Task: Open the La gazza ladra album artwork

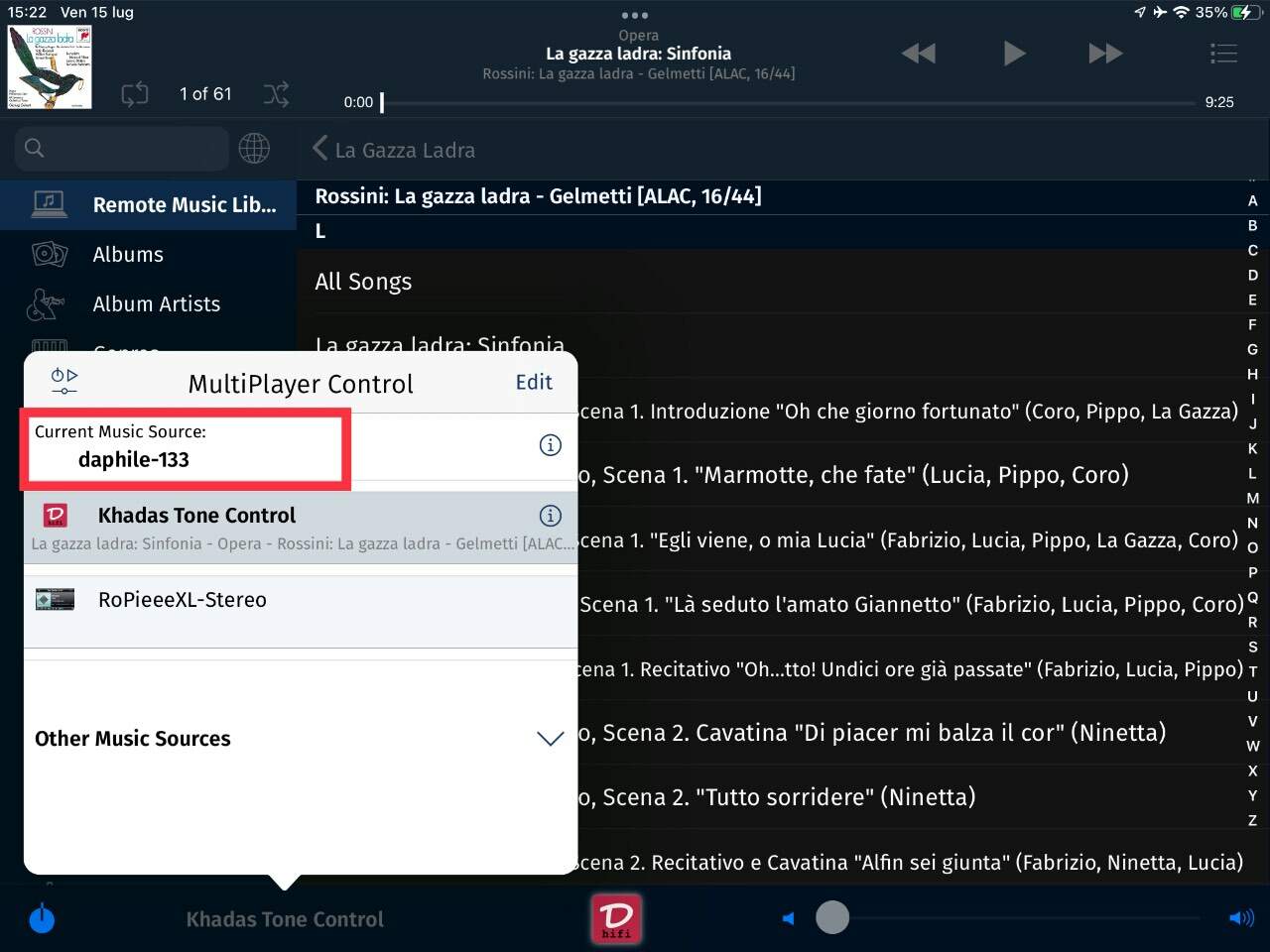Action: pos(50,66)
